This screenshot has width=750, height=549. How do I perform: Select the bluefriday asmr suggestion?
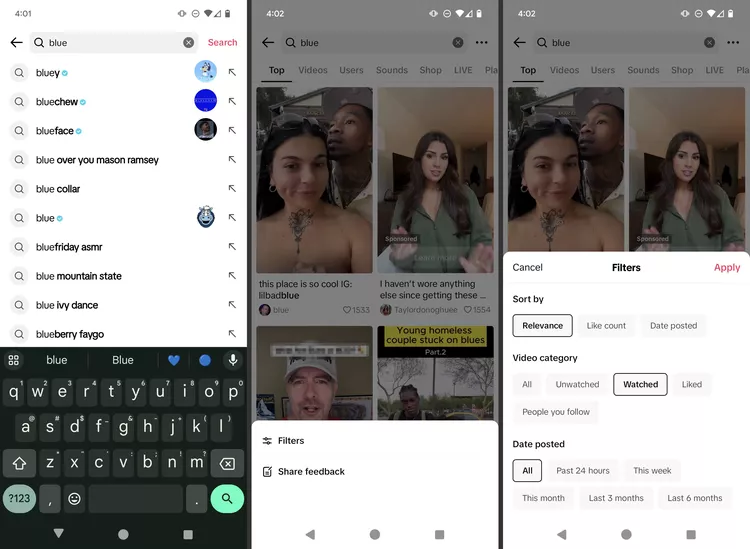point(69,247)
